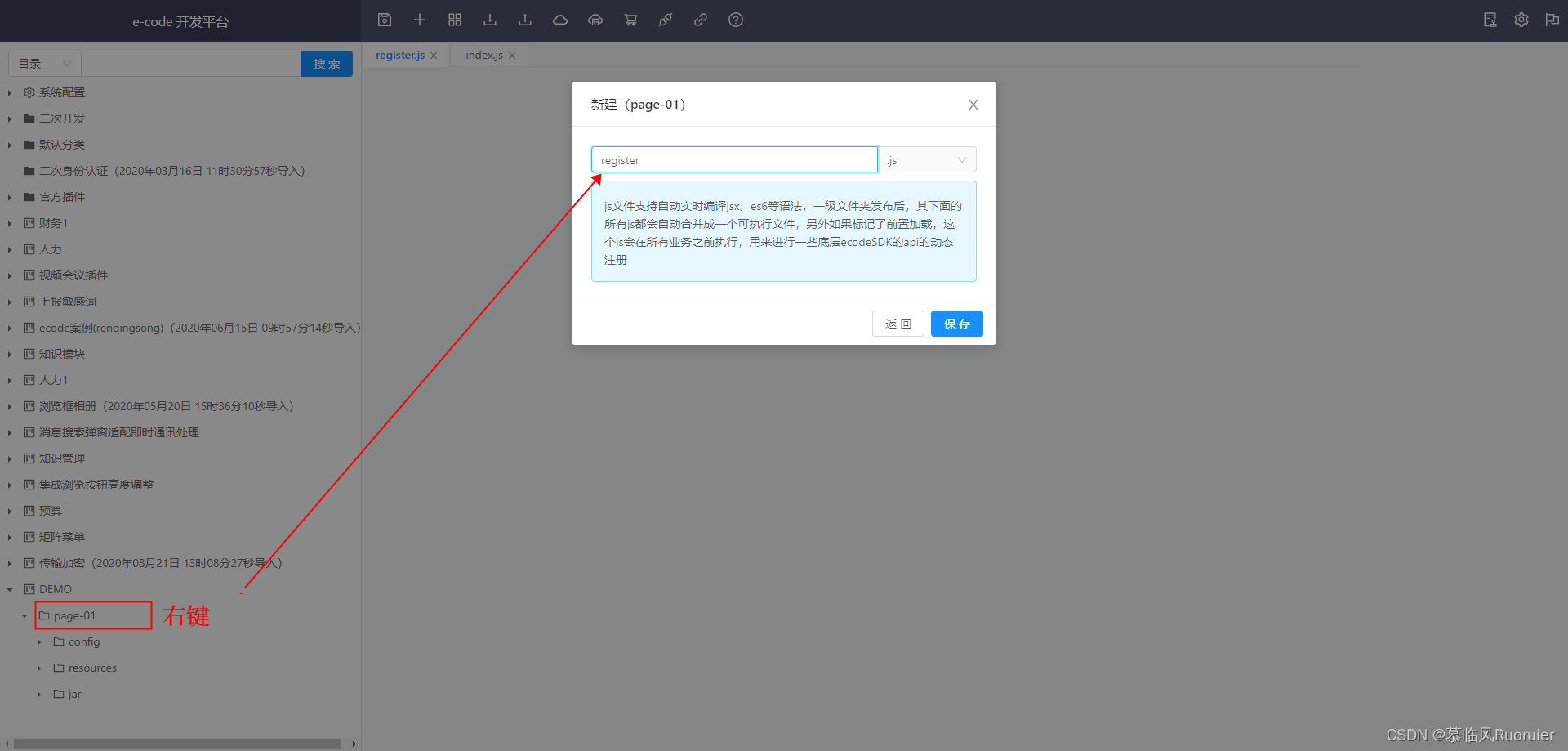Open the 目录 dropdown in sidebar
The width and height of the screenshot is (1568, 751).
45,64
